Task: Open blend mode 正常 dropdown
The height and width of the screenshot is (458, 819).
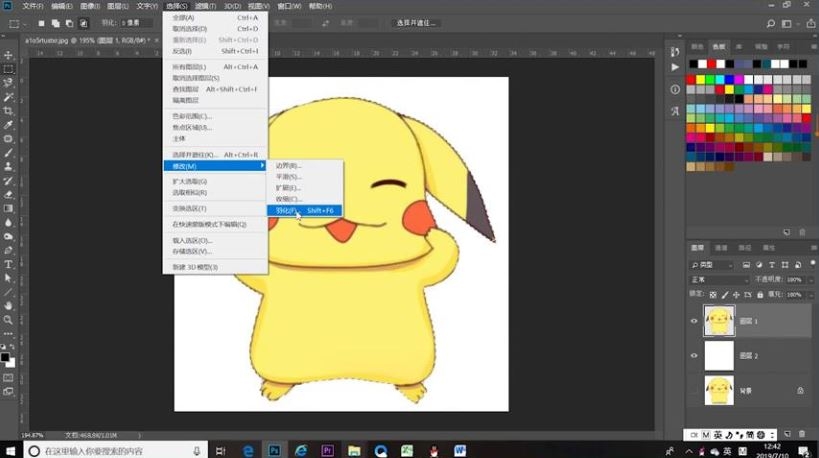Action: click(x=720, y=280)
